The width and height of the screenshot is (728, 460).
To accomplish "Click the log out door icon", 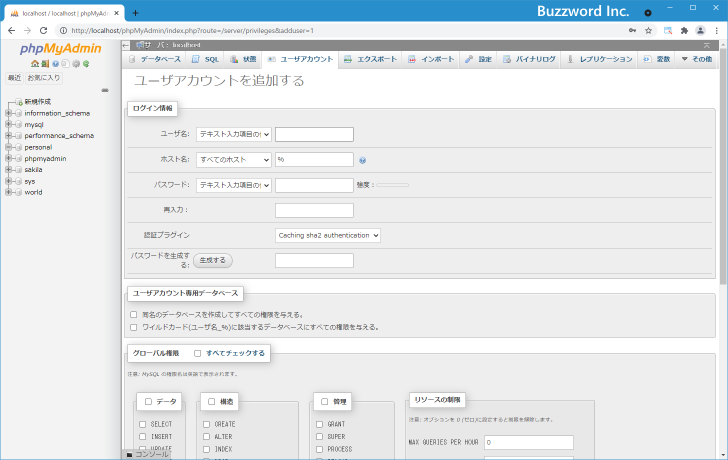I will point(45,64).
